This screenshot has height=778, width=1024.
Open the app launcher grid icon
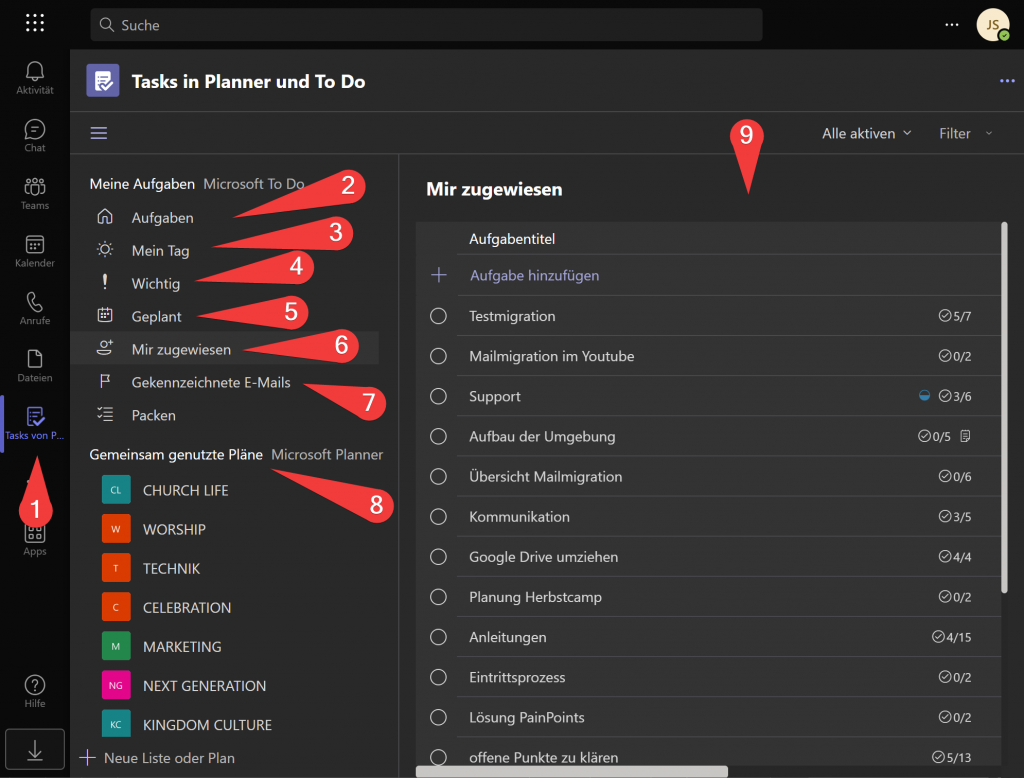tap(35, 24)
